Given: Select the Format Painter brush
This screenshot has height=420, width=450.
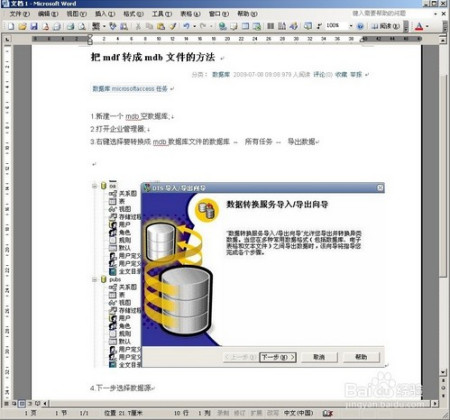Looking at the screenshot, I should tap(172, 26).
